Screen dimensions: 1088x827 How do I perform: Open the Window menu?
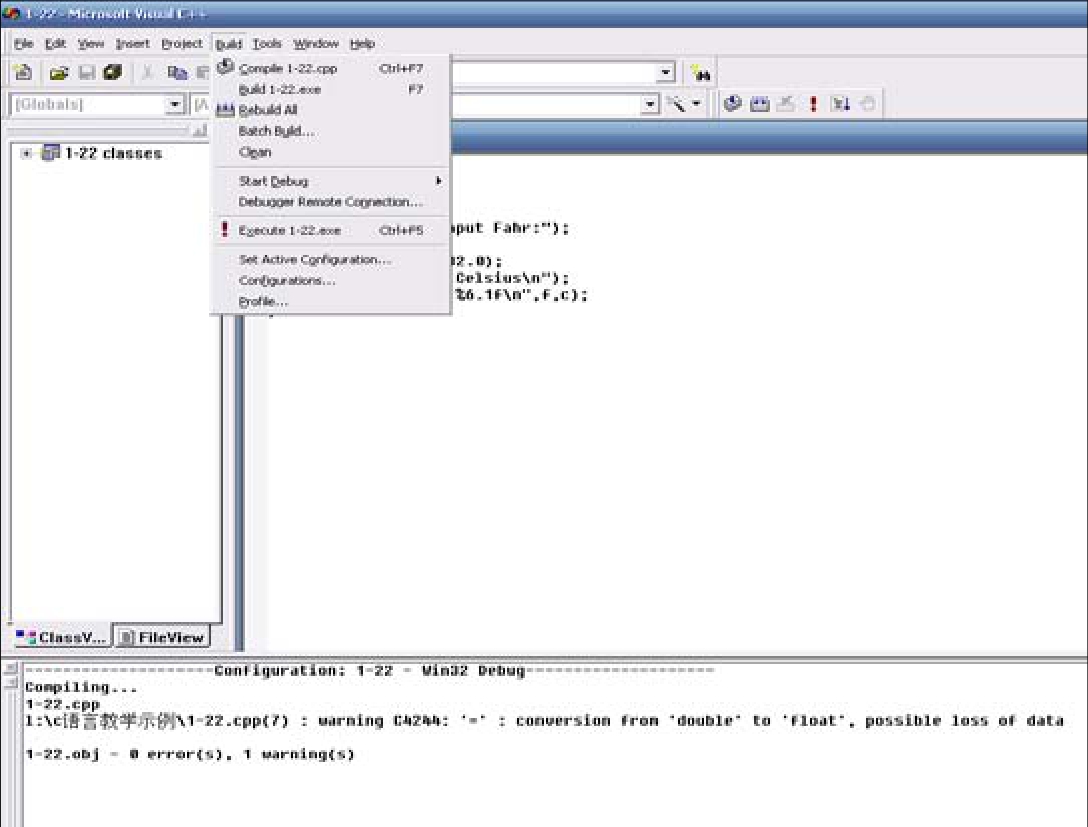tap(316, 44)
